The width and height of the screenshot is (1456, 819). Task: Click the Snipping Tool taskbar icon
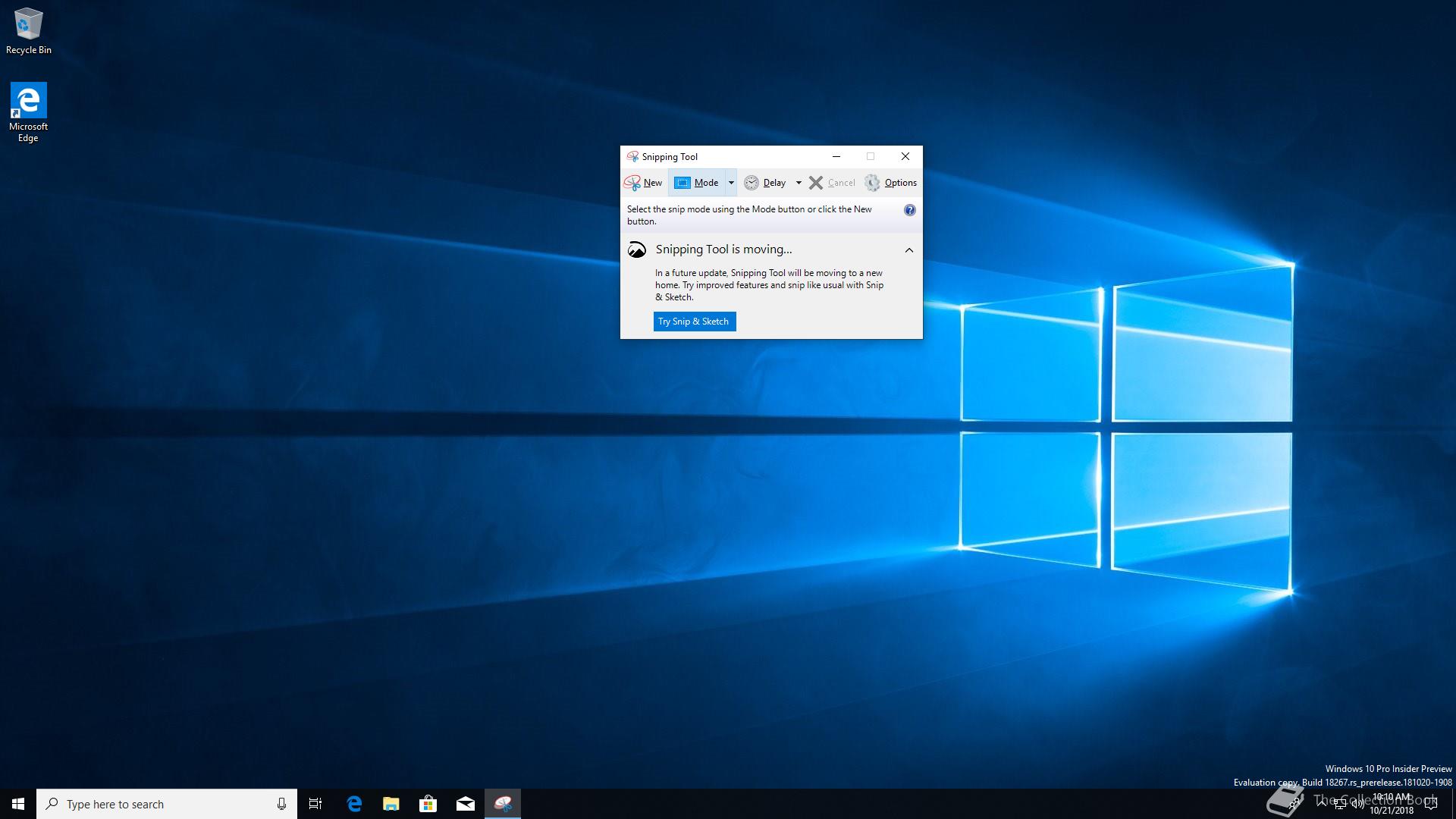[503, 804]
